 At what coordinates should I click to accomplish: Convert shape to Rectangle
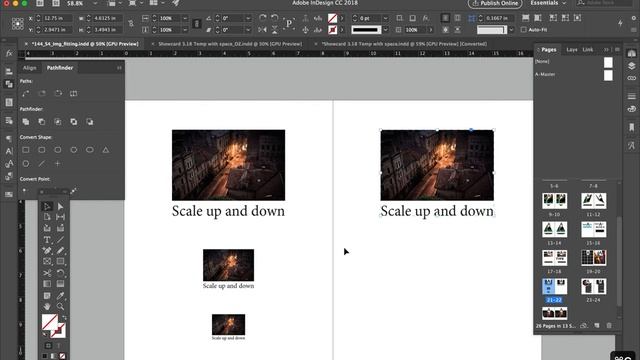[26, 150]
